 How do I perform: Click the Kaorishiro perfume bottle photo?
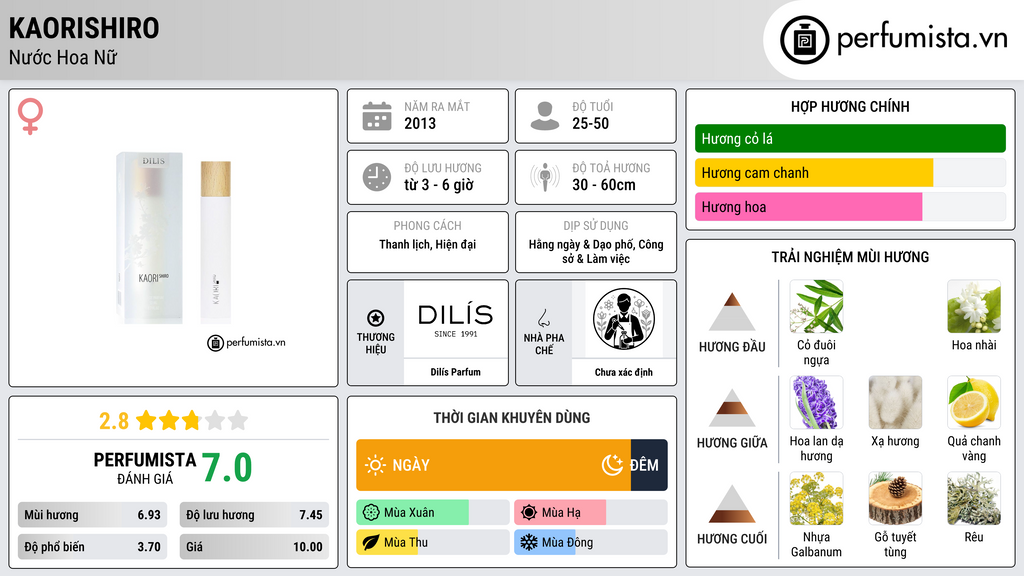pos(174,239)
